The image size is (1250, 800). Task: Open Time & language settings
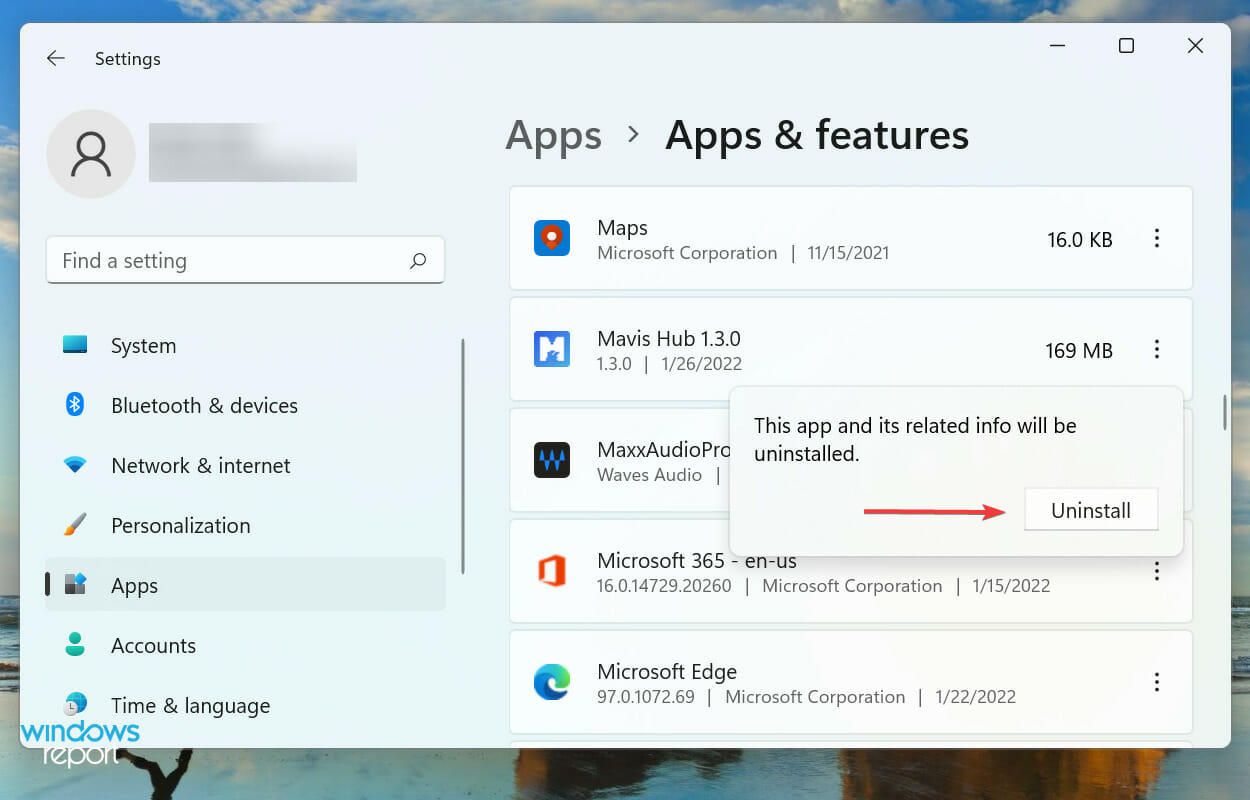(245, 705)
